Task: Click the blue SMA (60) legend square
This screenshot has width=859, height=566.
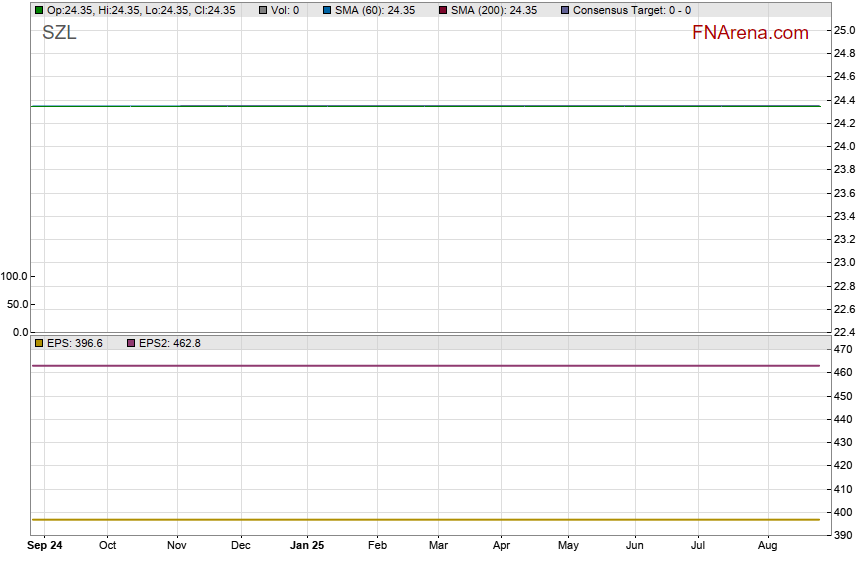Action: click(327, 10)
